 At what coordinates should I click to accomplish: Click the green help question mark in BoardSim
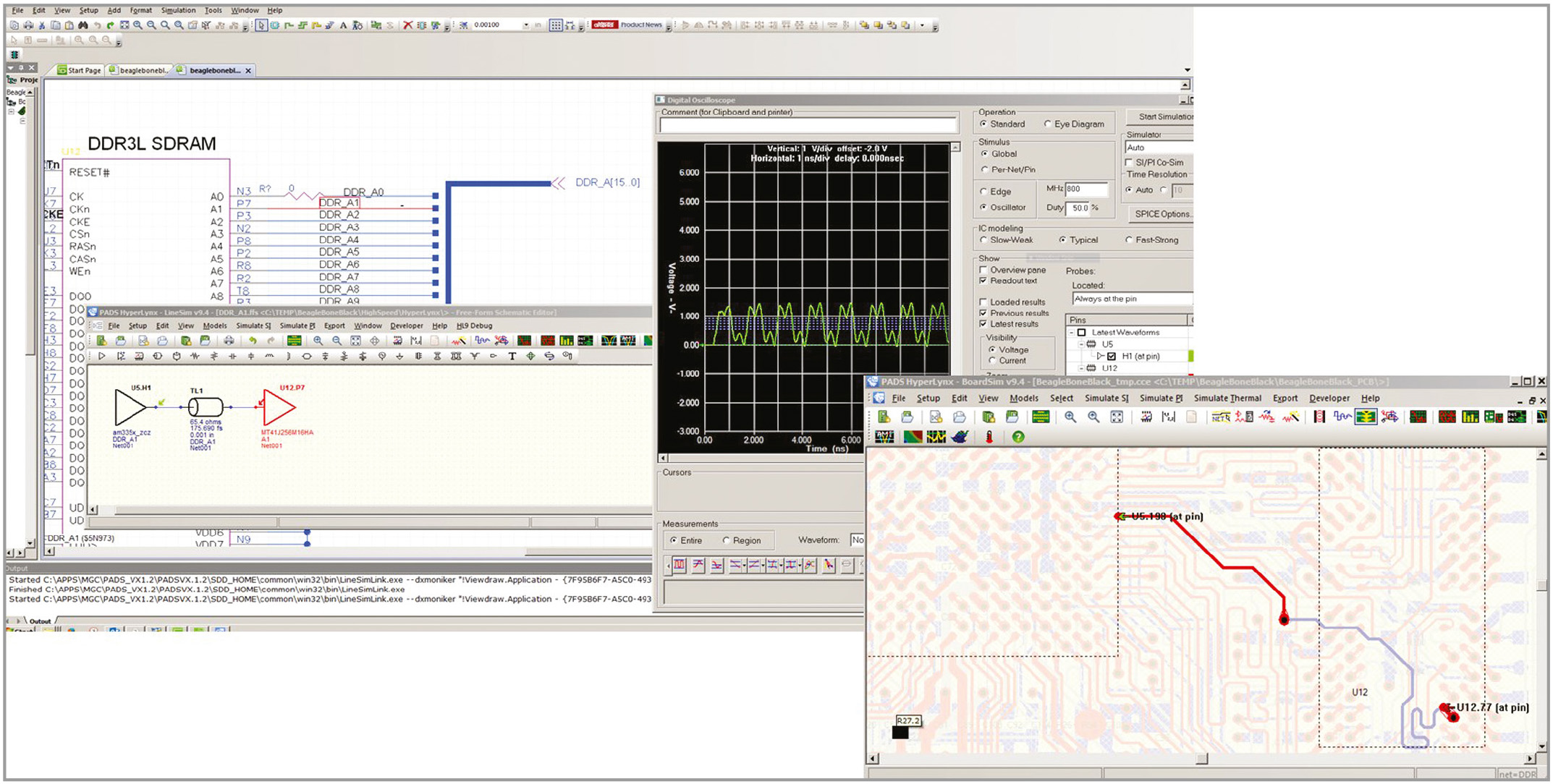click(1018, 437)
